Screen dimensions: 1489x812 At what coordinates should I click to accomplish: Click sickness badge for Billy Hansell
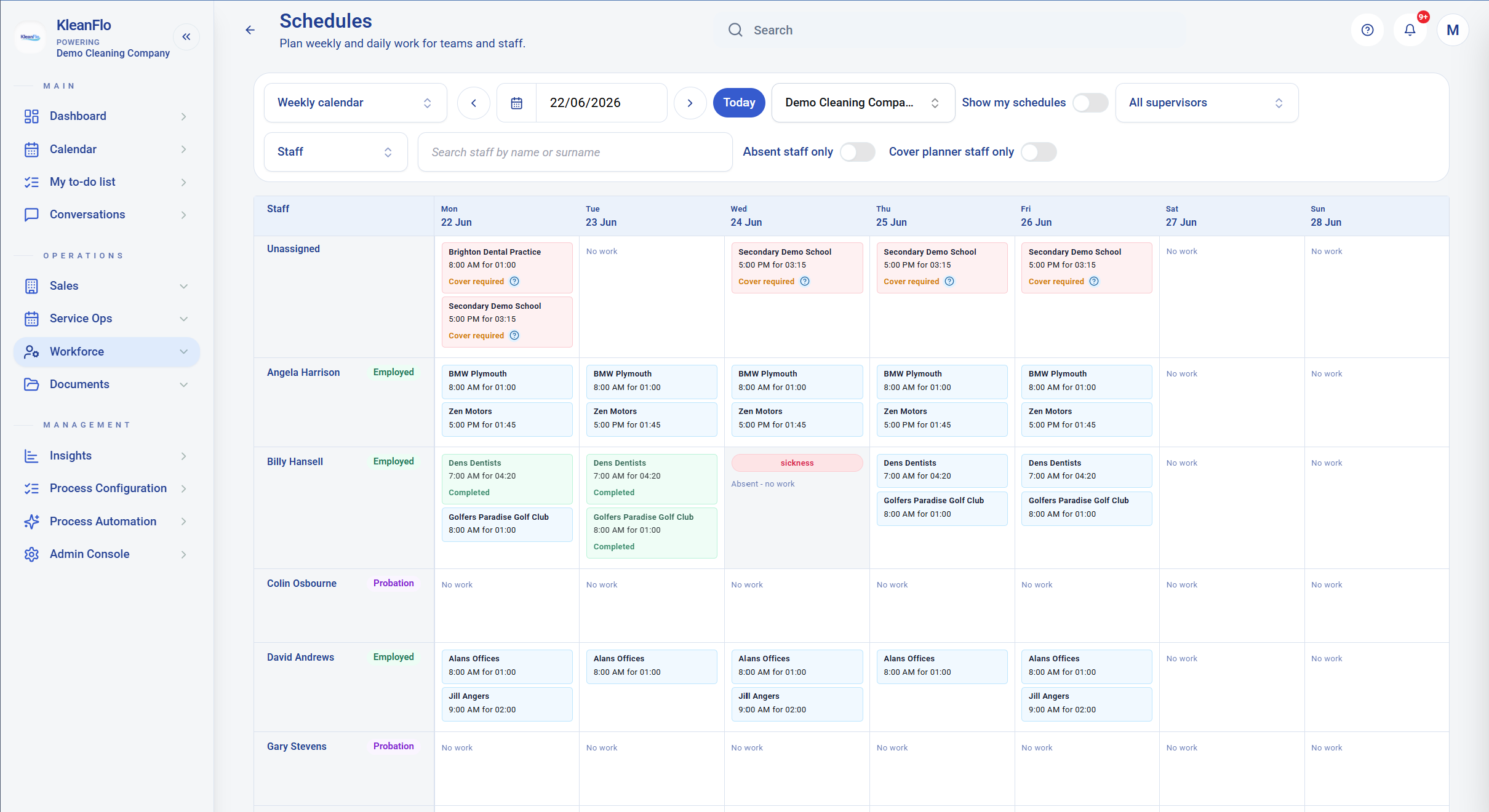click(x=797, y=463)
